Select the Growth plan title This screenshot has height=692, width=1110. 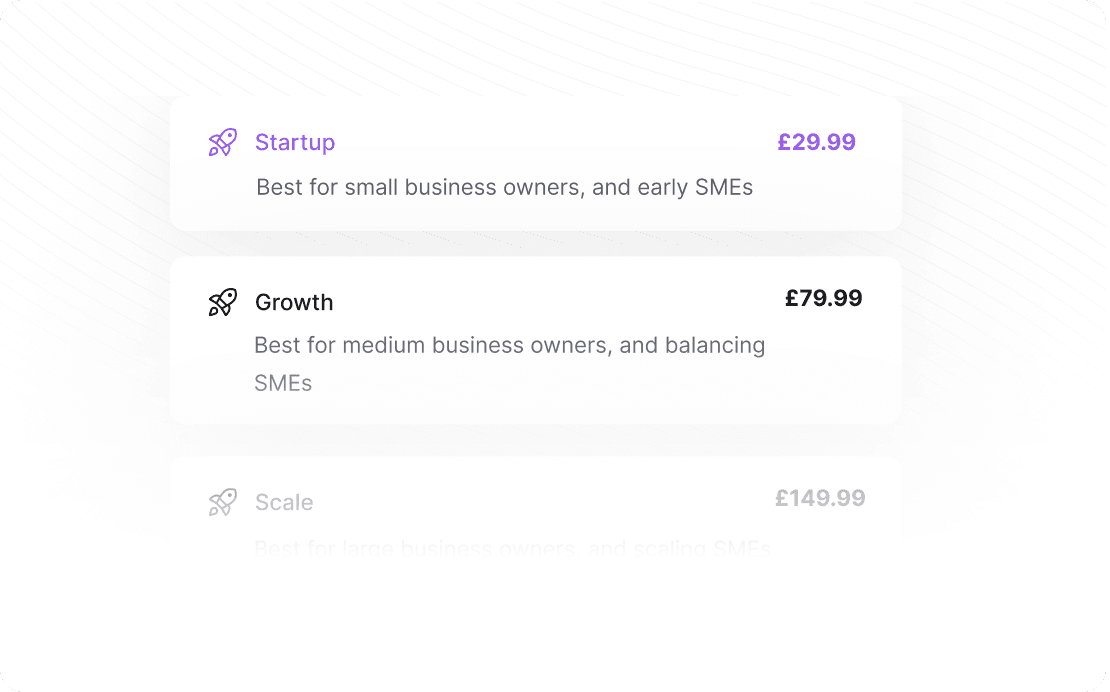tap(294, 302)
